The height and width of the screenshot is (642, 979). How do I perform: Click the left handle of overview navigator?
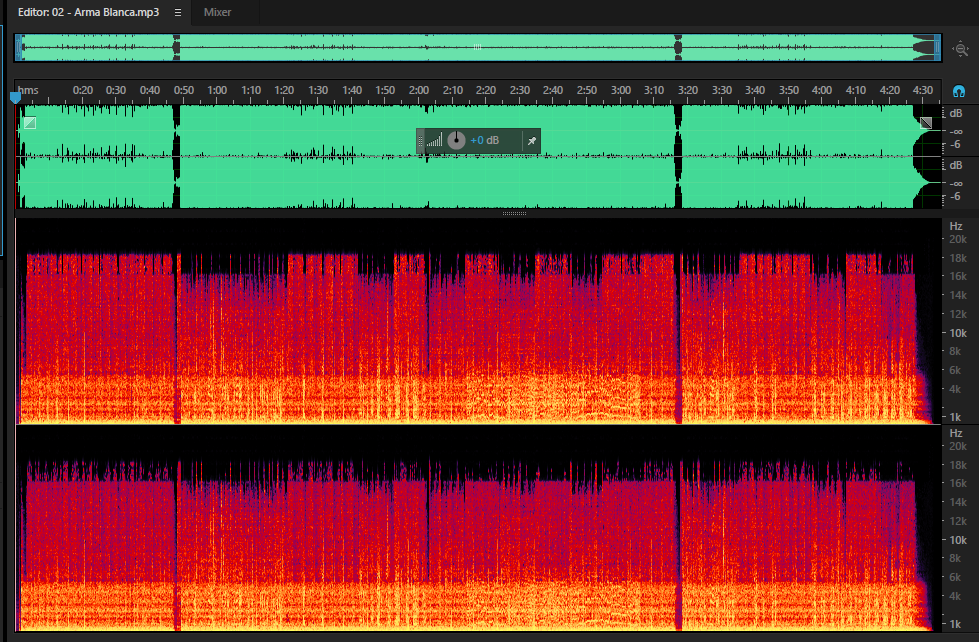[x=19, y=47]
